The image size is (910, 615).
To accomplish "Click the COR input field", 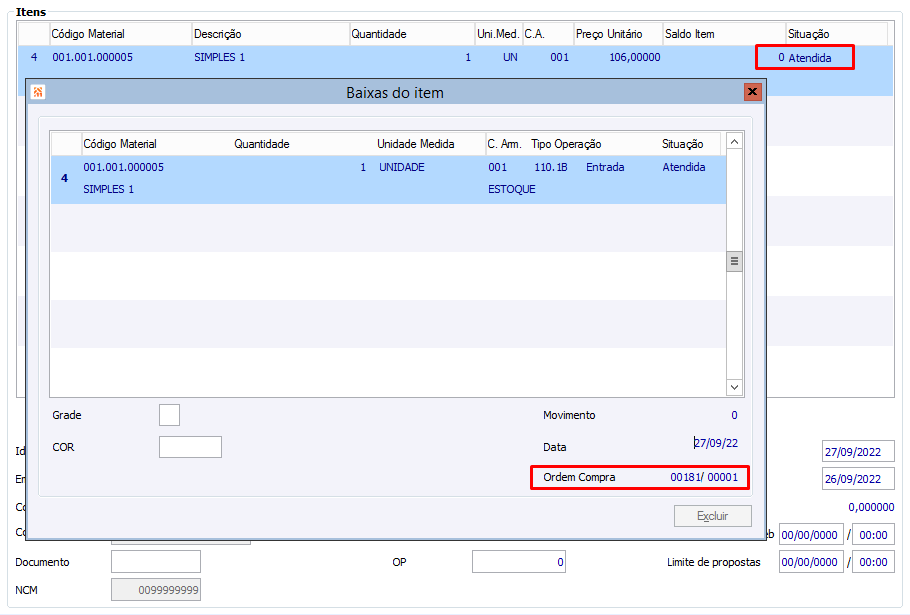I will [190, 447].
